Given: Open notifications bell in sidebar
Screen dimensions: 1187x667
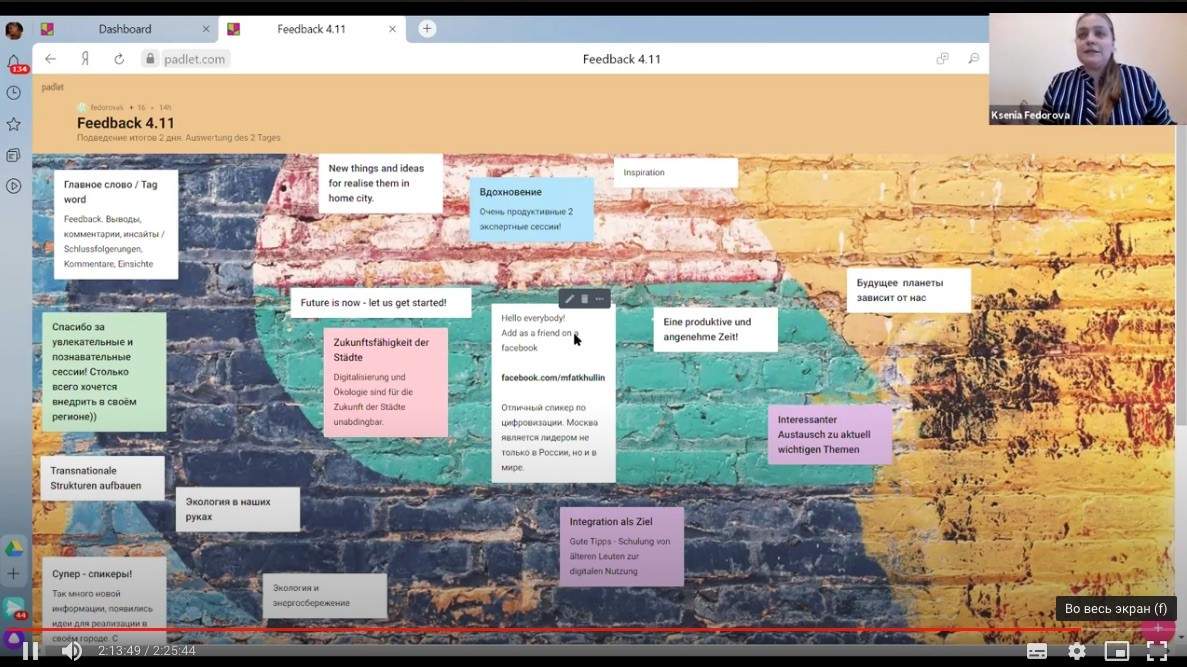Looking at the screenshot, I should (x=14, y=62).
